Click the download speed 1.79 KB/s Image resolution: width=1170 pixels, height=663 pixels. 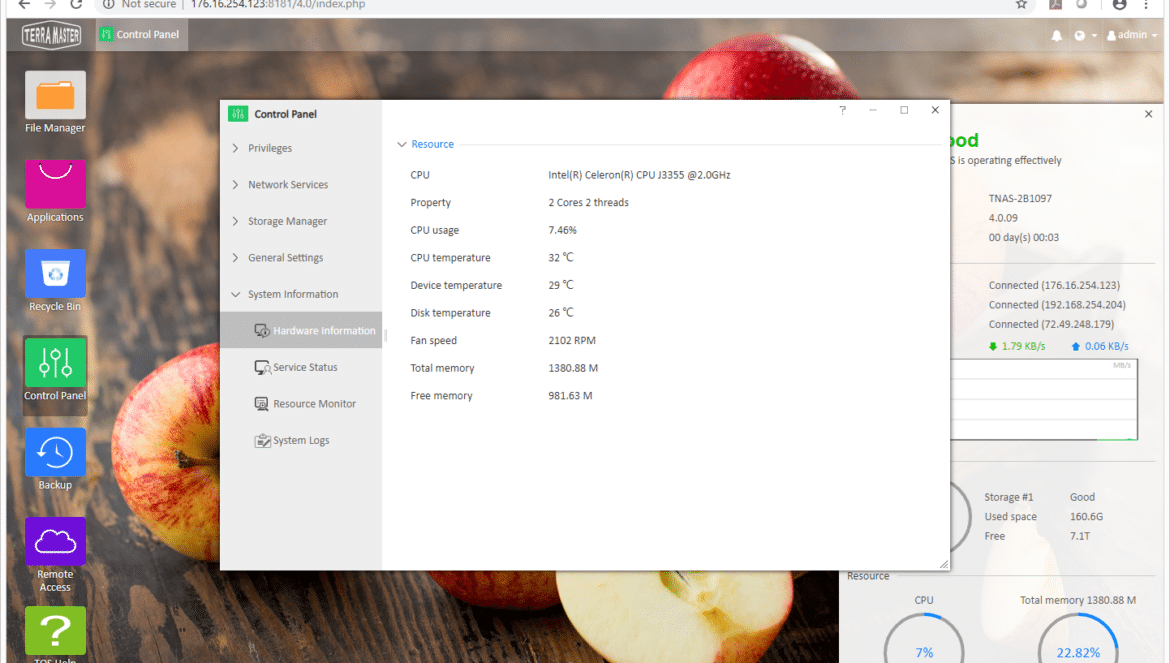click(1017, 347)
